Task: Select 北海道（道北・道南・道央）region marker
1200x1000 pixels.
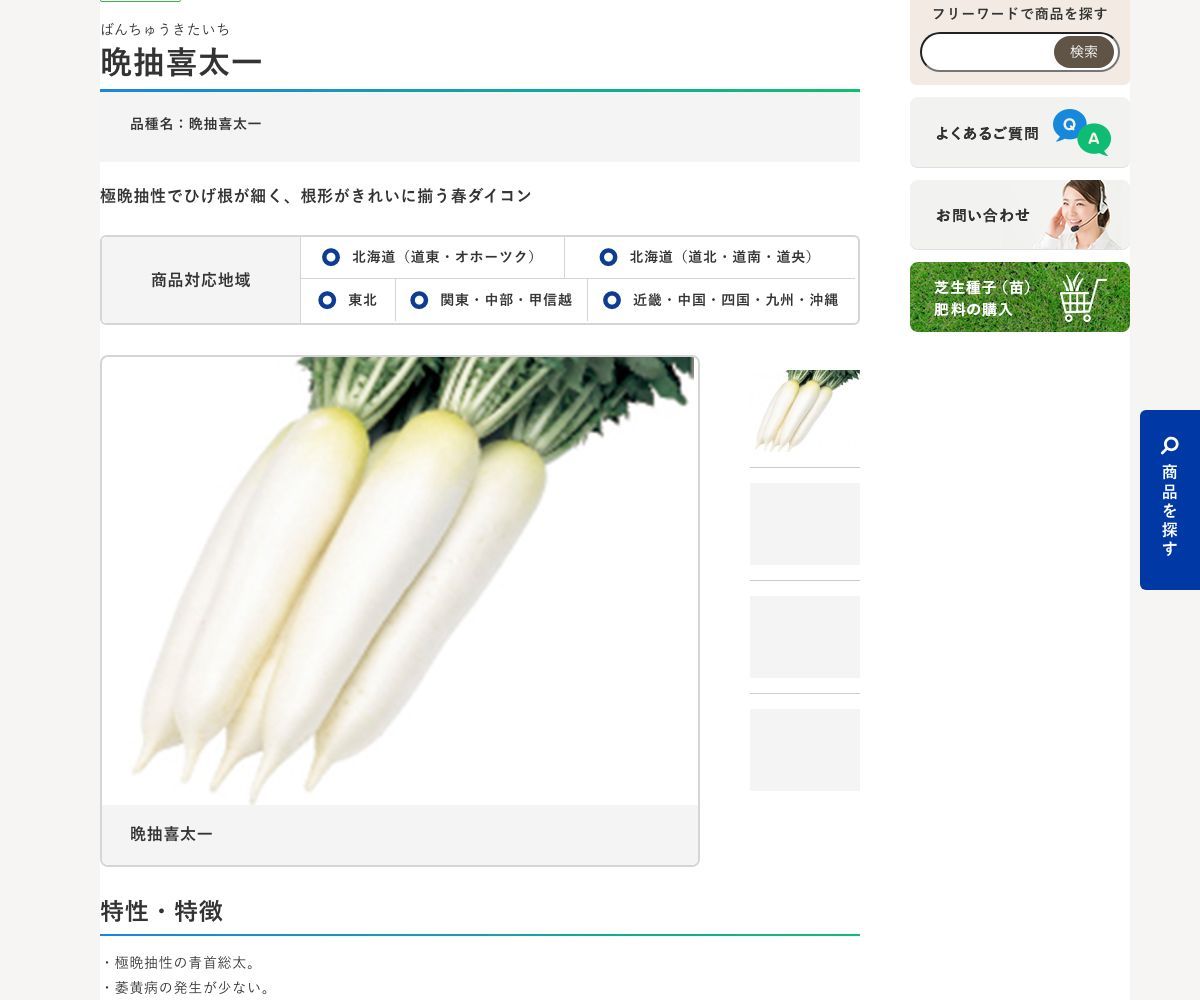Action: tap(608, 257)
